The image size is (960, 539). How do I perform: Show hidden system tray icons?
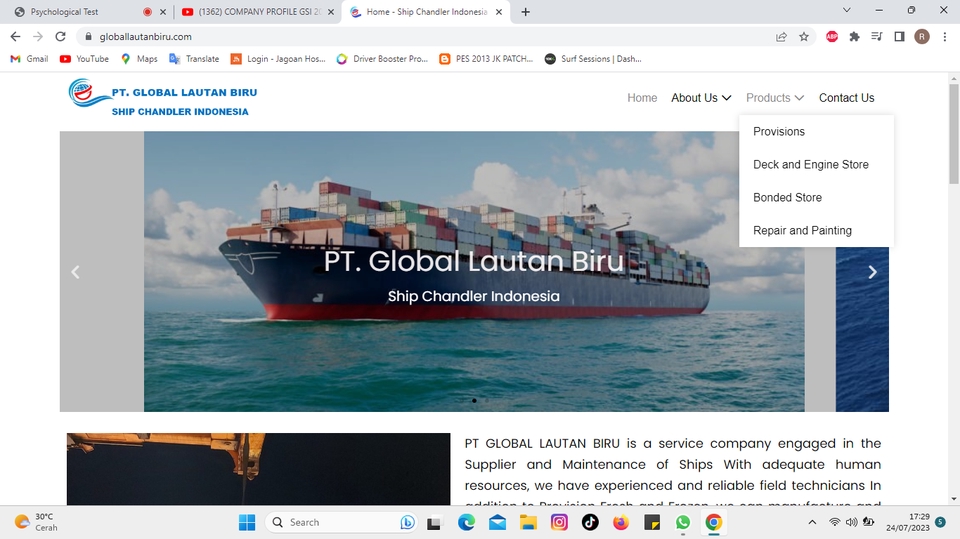pyautogui.click(x=812, y=522)
